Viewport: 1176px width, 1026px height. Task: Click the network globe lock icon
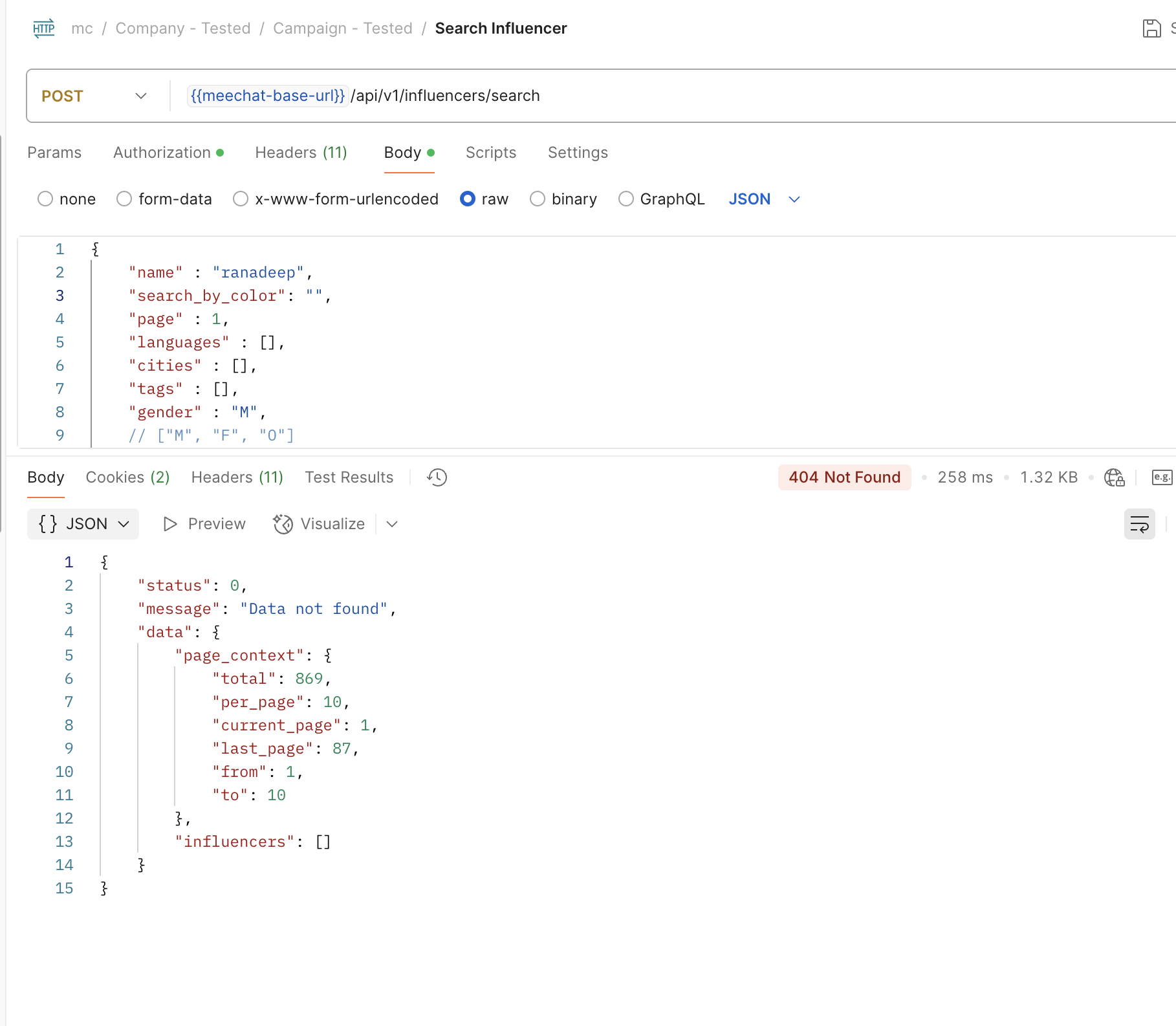click(x=1114, y=477)
